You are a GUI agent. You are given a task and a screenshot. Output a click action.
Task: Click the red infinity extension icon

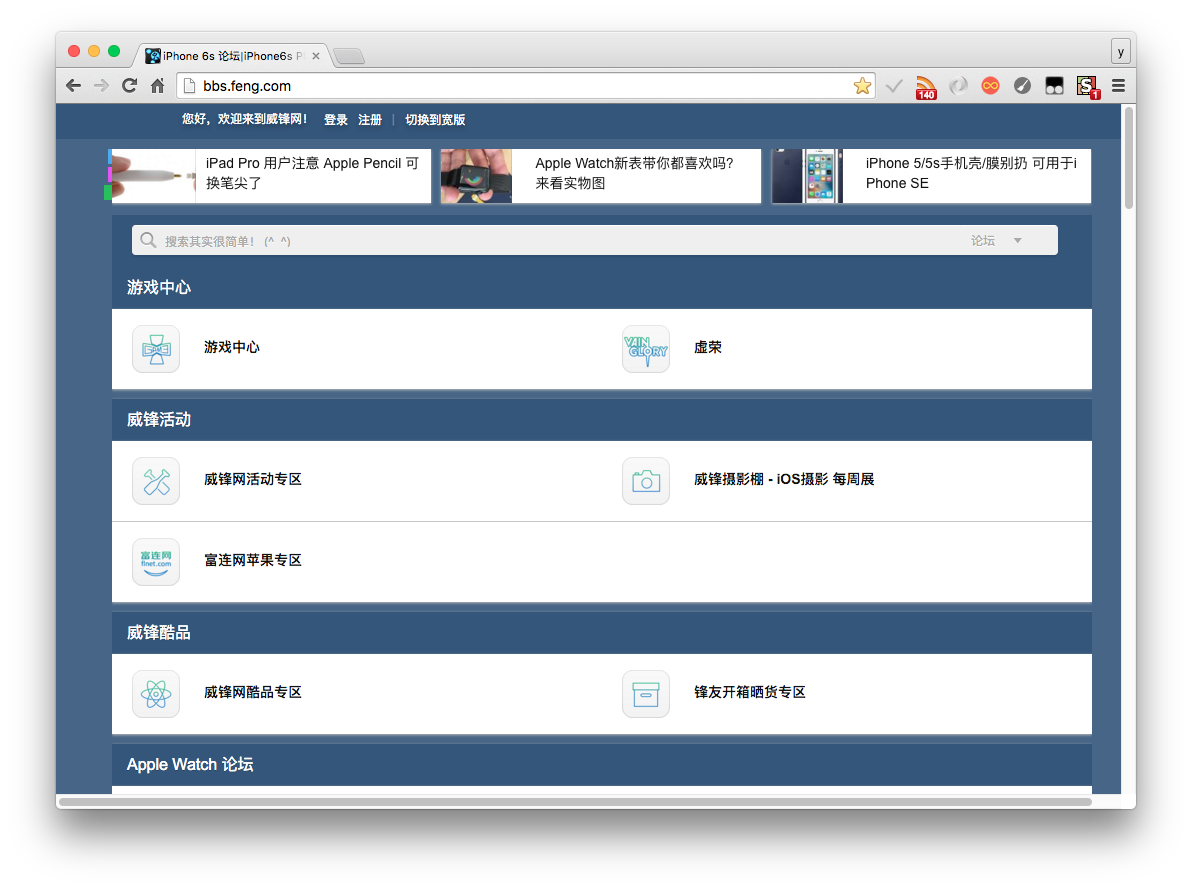tap(990, 86)
